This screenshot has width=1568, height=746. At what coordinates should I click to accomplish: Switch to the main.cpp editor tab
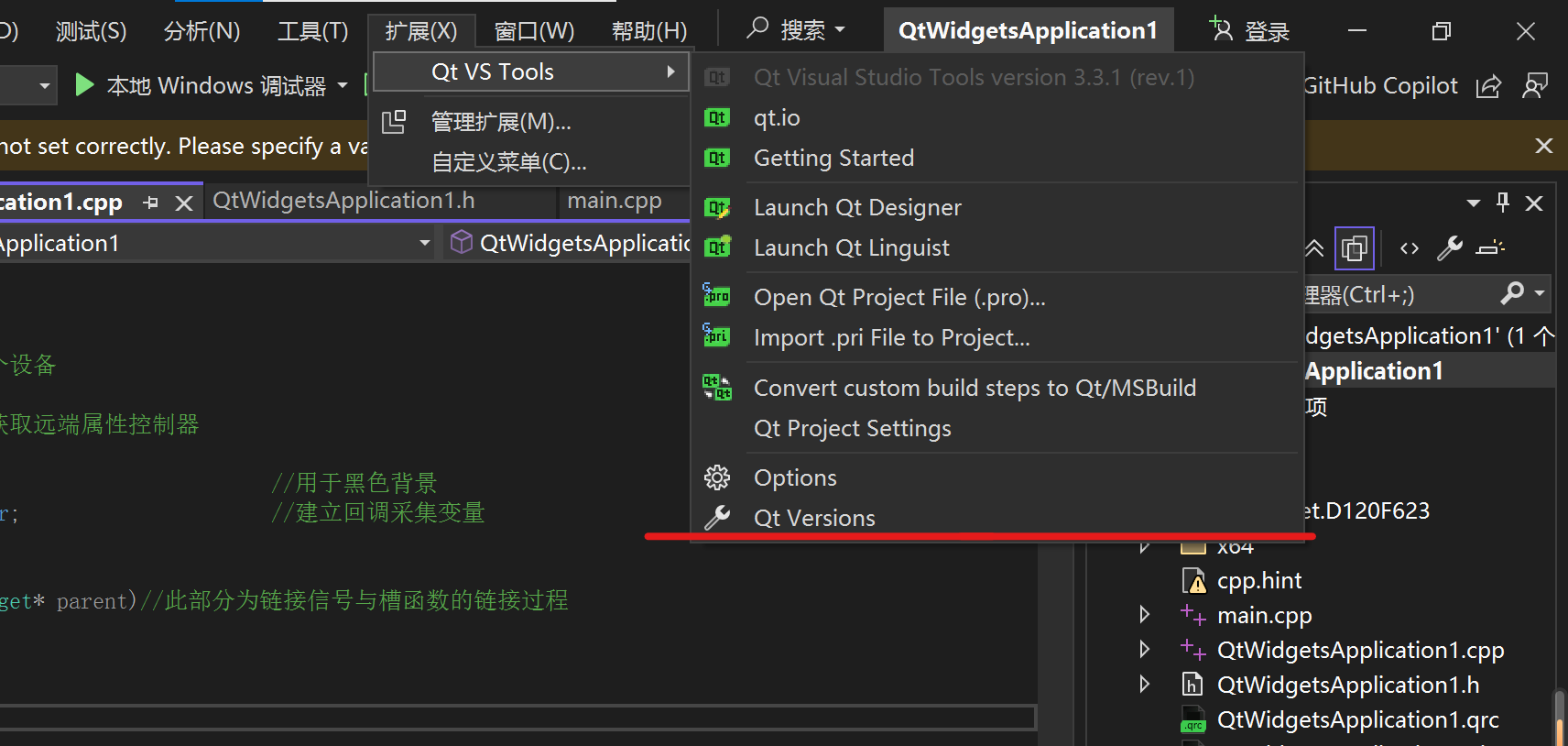click(x=615, y=201)
